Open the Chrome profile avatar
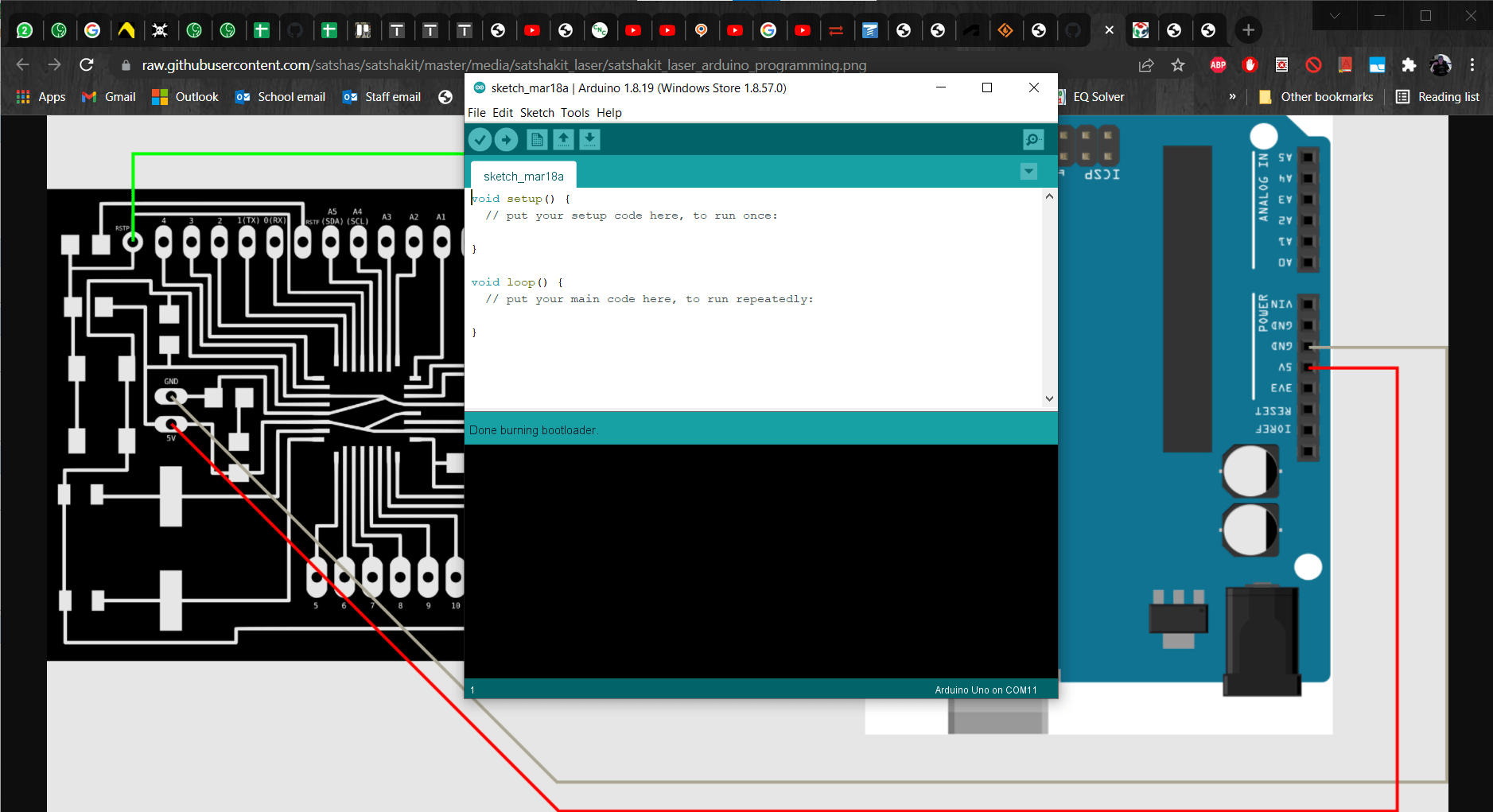The width and height of the screenshot is (1493, 812). point(1441,65)
